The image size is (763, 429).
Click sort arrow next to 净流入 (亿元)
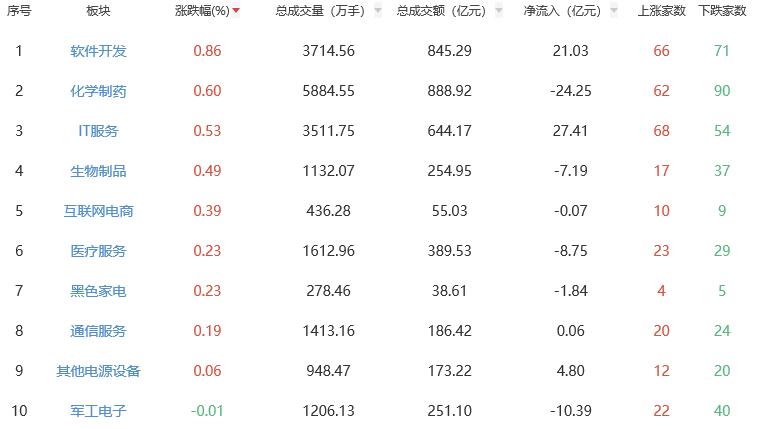click(x=613, y=11)
